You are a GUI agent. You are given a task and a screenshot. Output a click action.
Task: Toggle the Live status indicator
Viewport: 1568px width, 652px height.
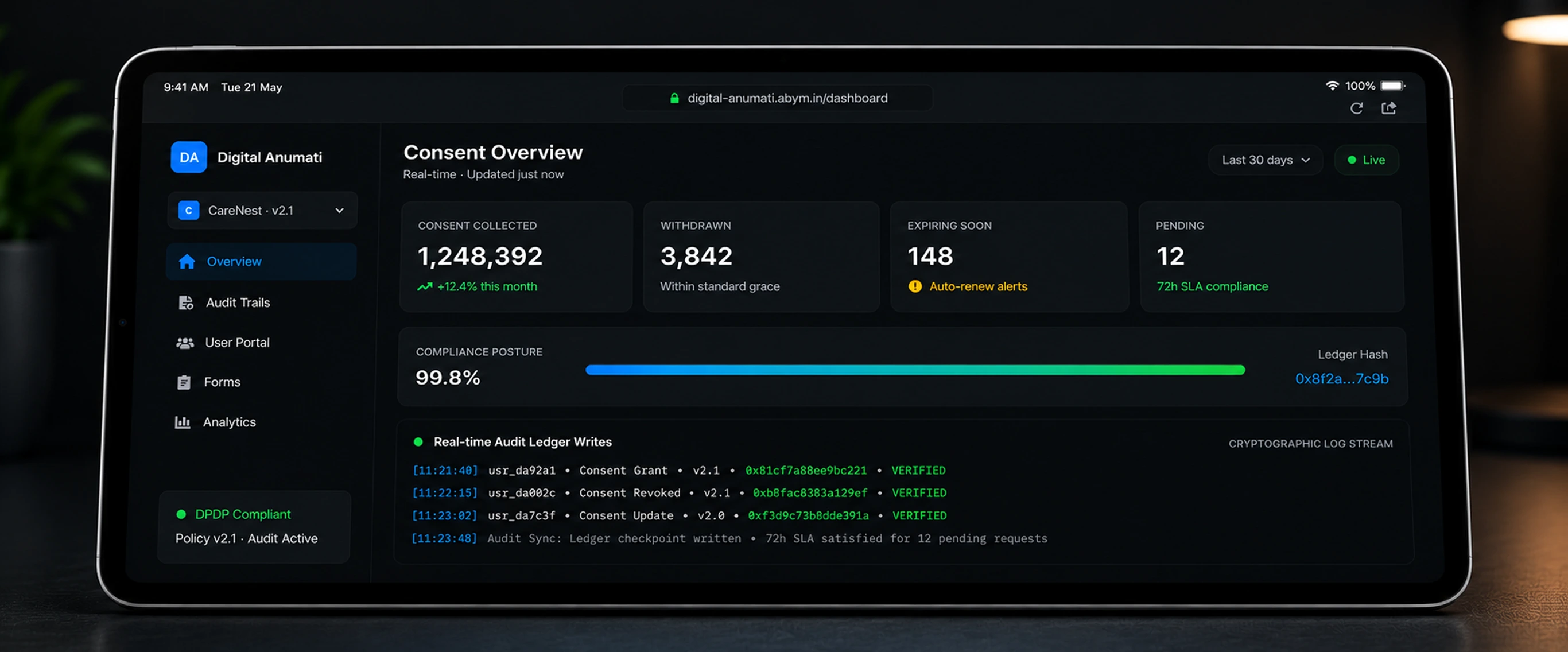pyautogui.click(x=1367, y=160)
